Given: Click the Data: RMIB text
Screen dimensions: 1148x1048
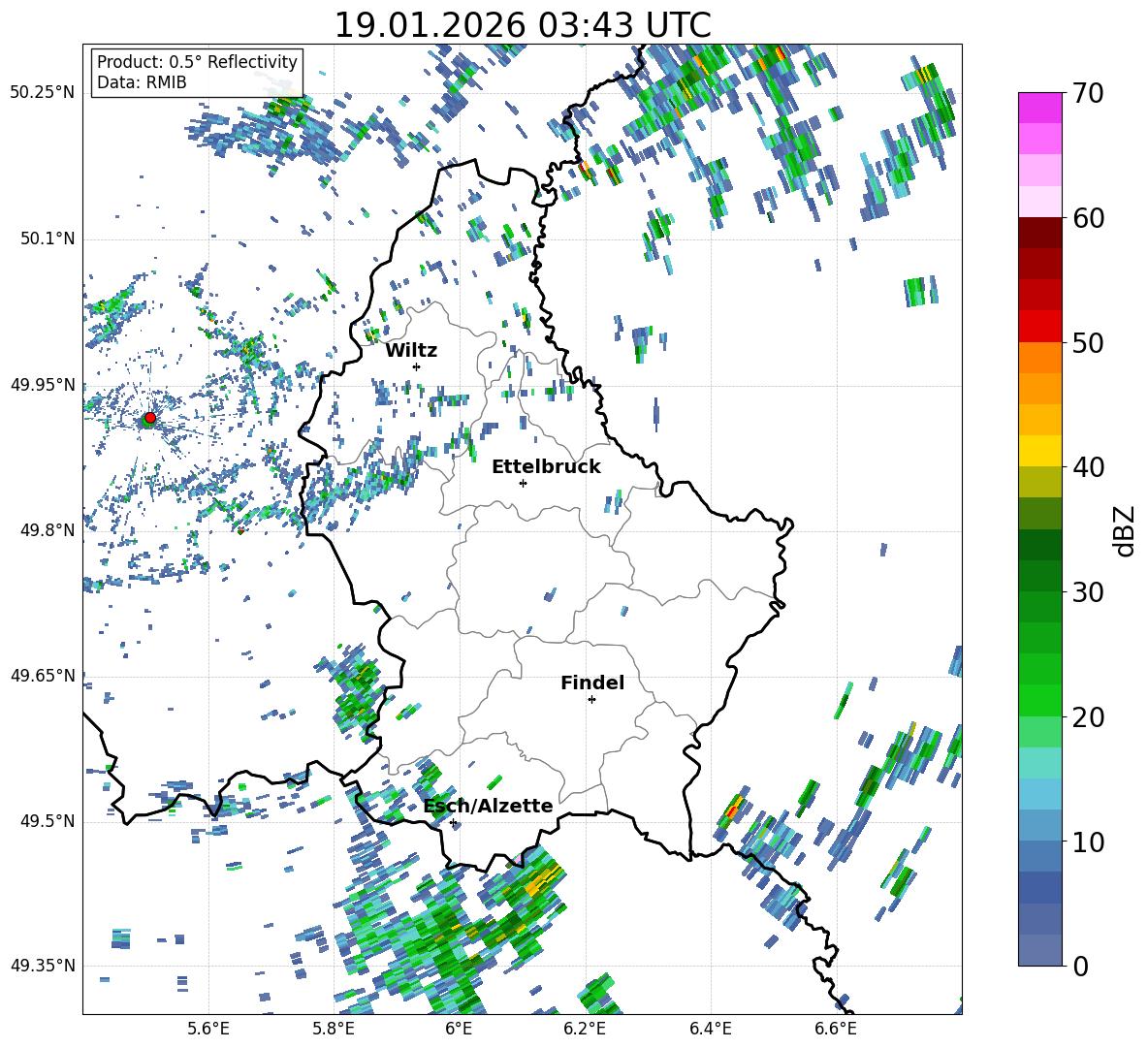Looking at the screenshot, I should tap(142, 82).
